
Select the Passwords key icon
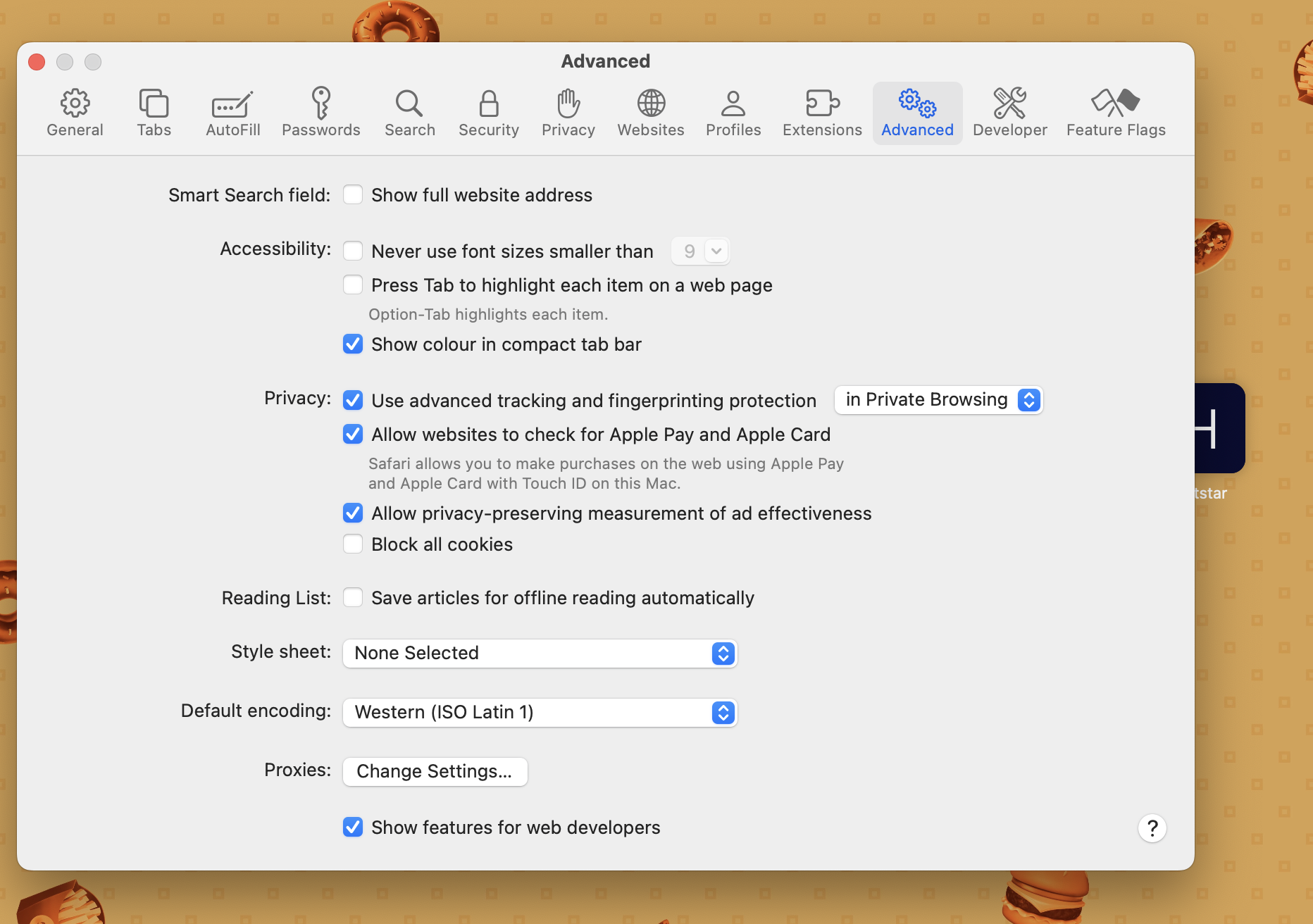(x=321, y=113)
